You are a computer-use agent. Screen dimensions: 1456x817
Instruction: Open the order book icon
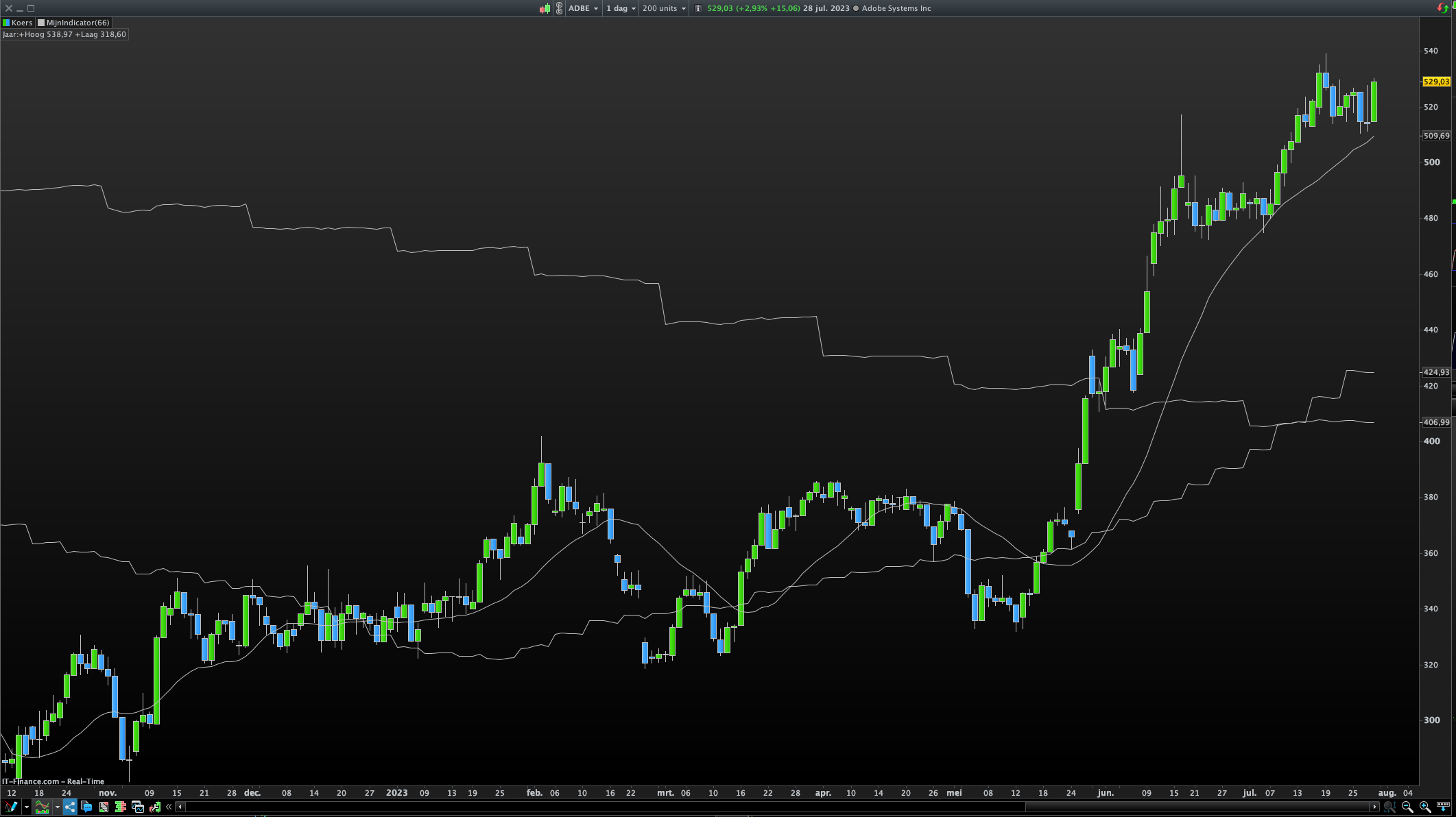click(x=121, y=807)
